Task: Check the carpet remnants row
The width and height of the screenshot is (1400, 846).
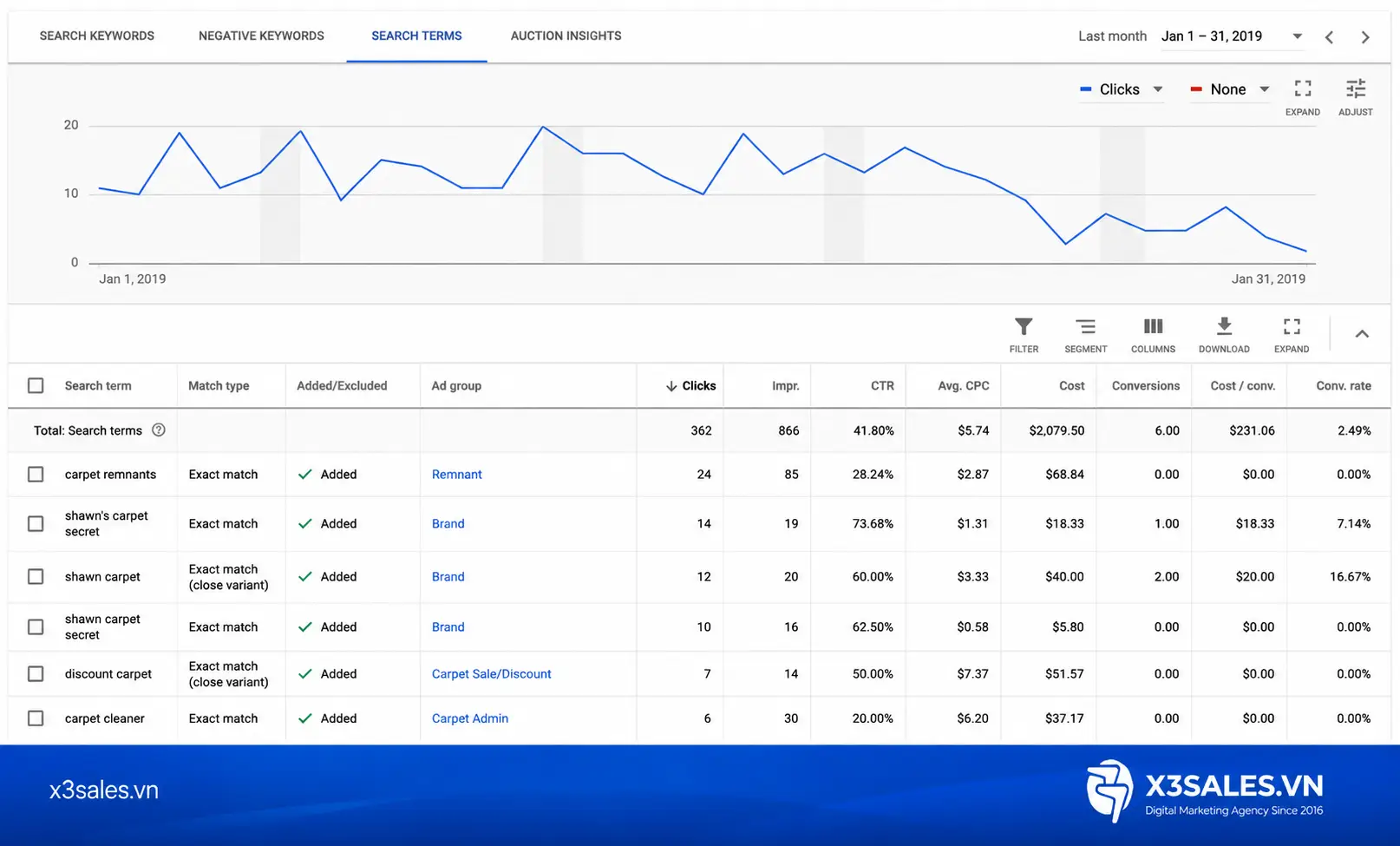Action: (x=36, y=474)
